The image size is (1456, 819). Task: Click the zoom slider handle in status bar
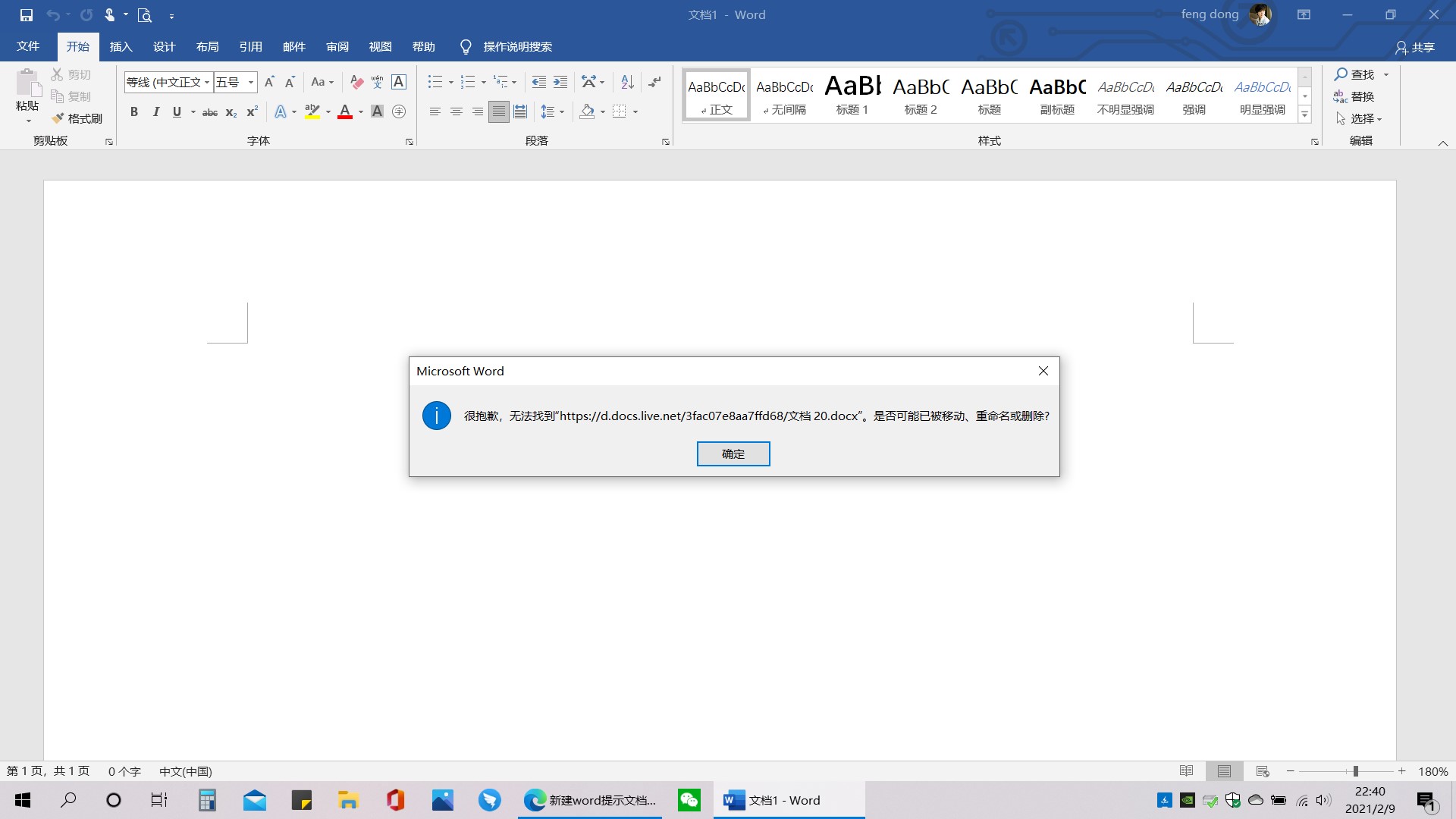tap(1355, 771)
